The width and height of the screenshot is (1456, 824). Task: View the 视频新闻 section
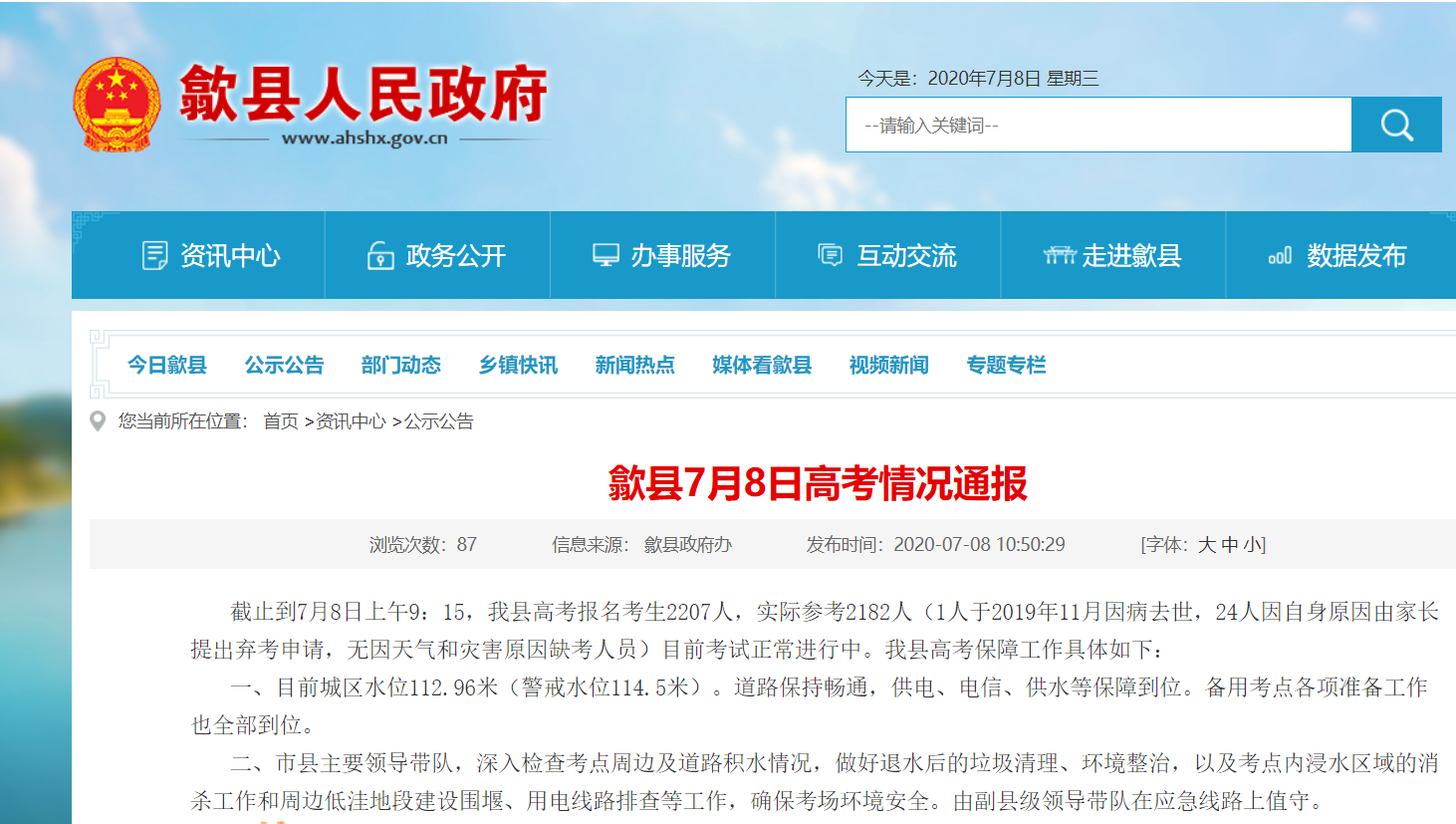889,365
